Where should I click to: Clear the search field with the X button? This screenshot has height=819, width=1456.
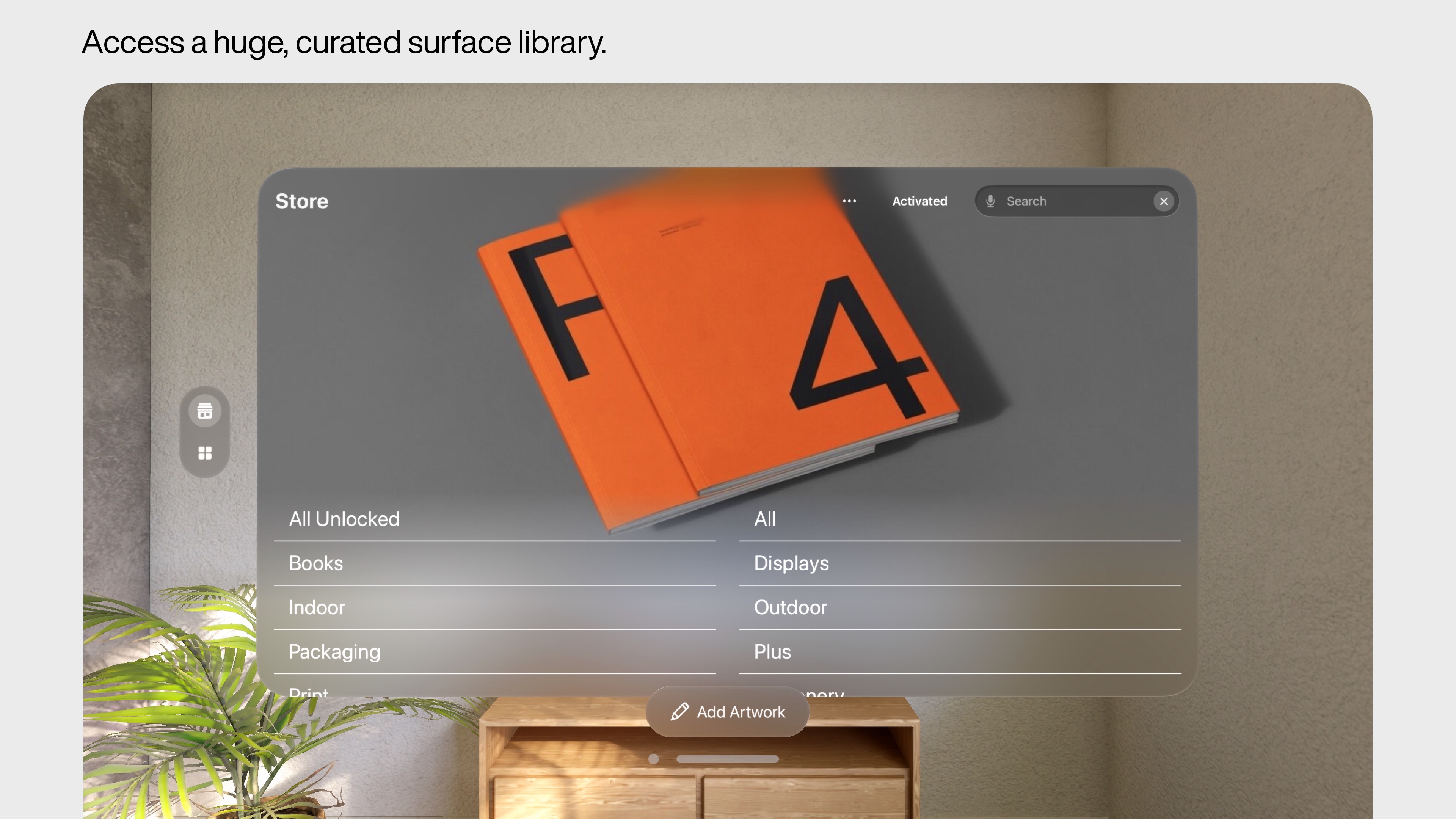click(x=1164, y=201)
